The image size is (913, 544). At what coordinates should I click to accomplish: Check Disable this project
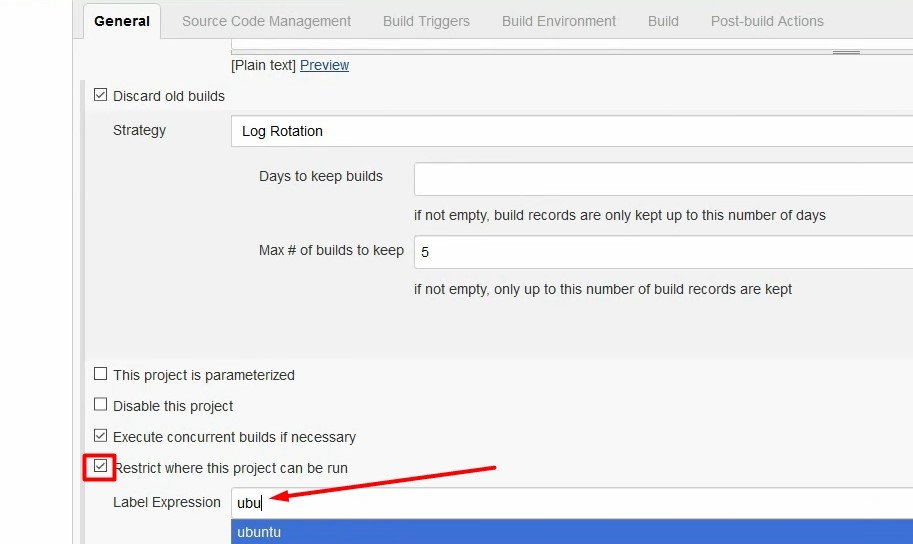tap(100, 405)
